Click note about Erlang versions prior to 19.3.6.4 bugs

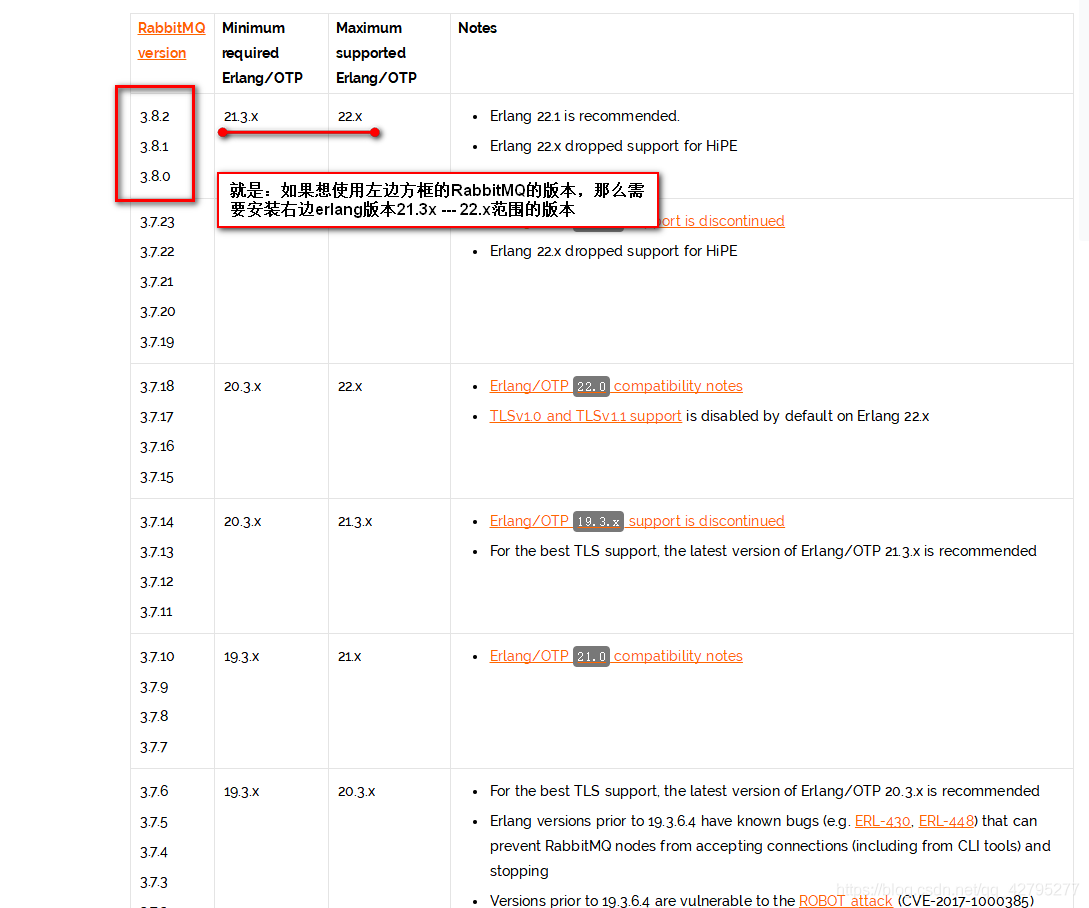[x=770, y=846]
